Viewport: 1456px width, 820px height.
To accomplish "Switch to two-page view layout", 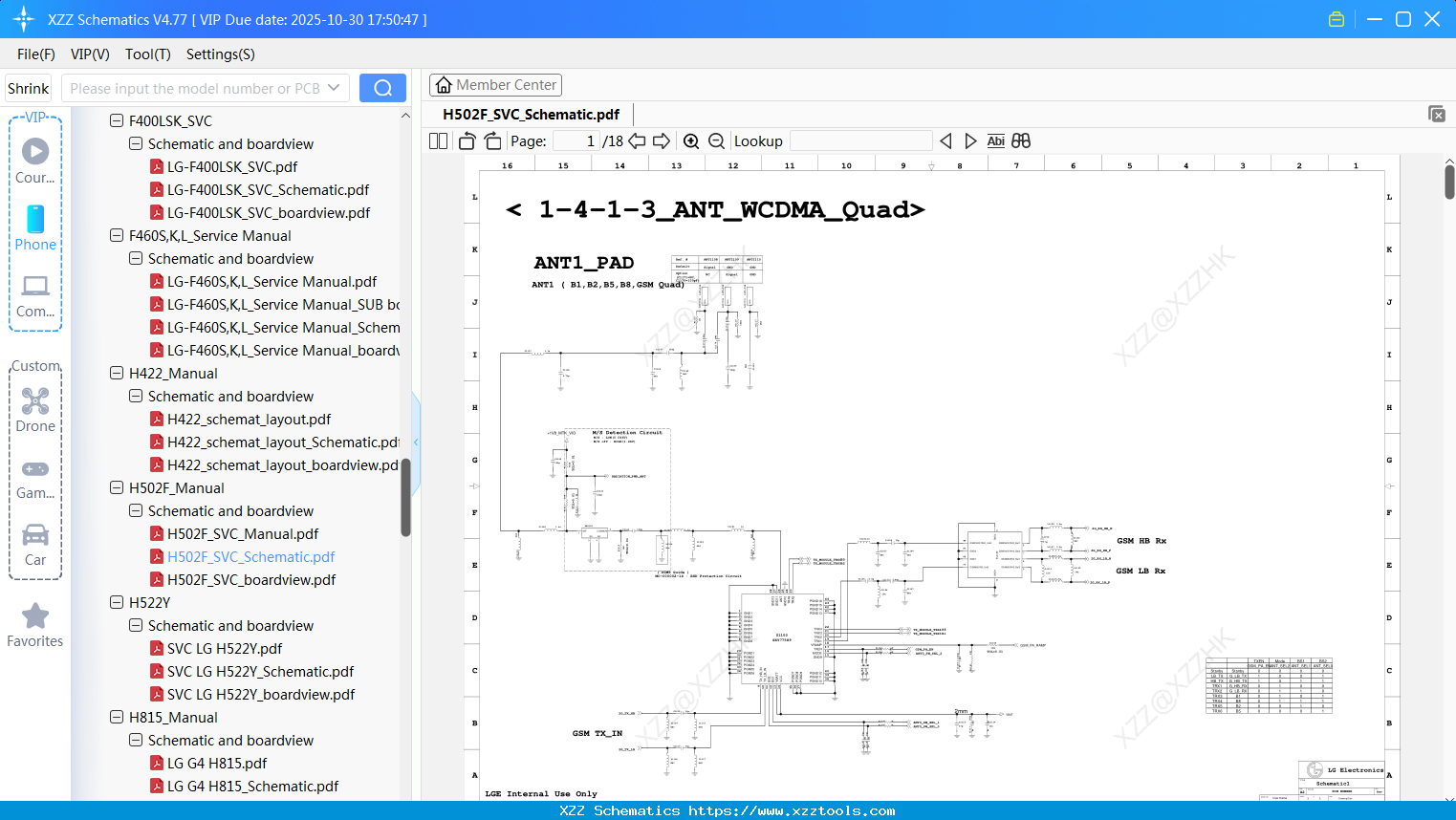I will [438, 140].
